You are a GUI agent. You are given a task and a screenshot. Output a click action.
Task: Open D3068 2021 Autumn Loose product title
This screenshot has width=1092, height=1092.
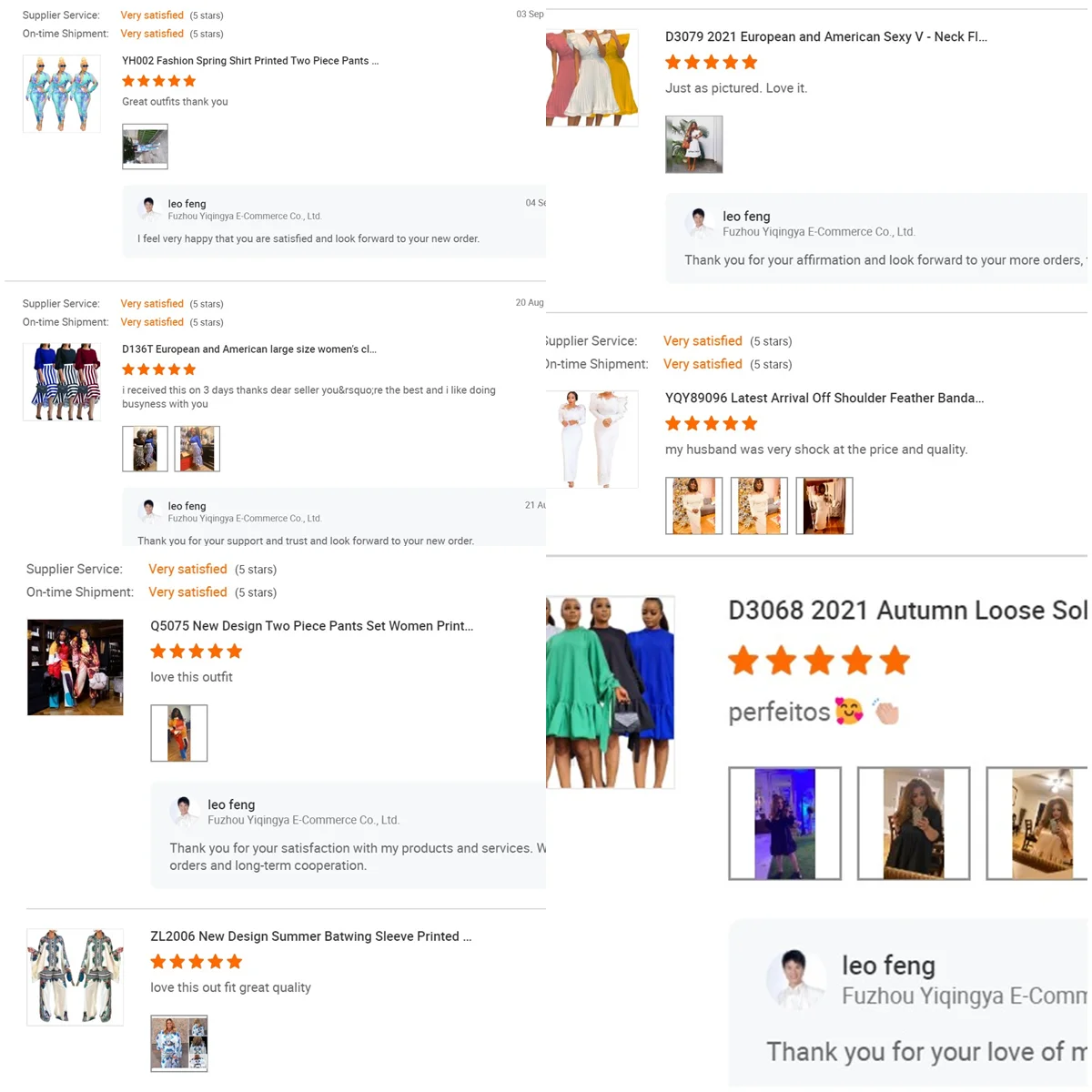coord(907,610)
